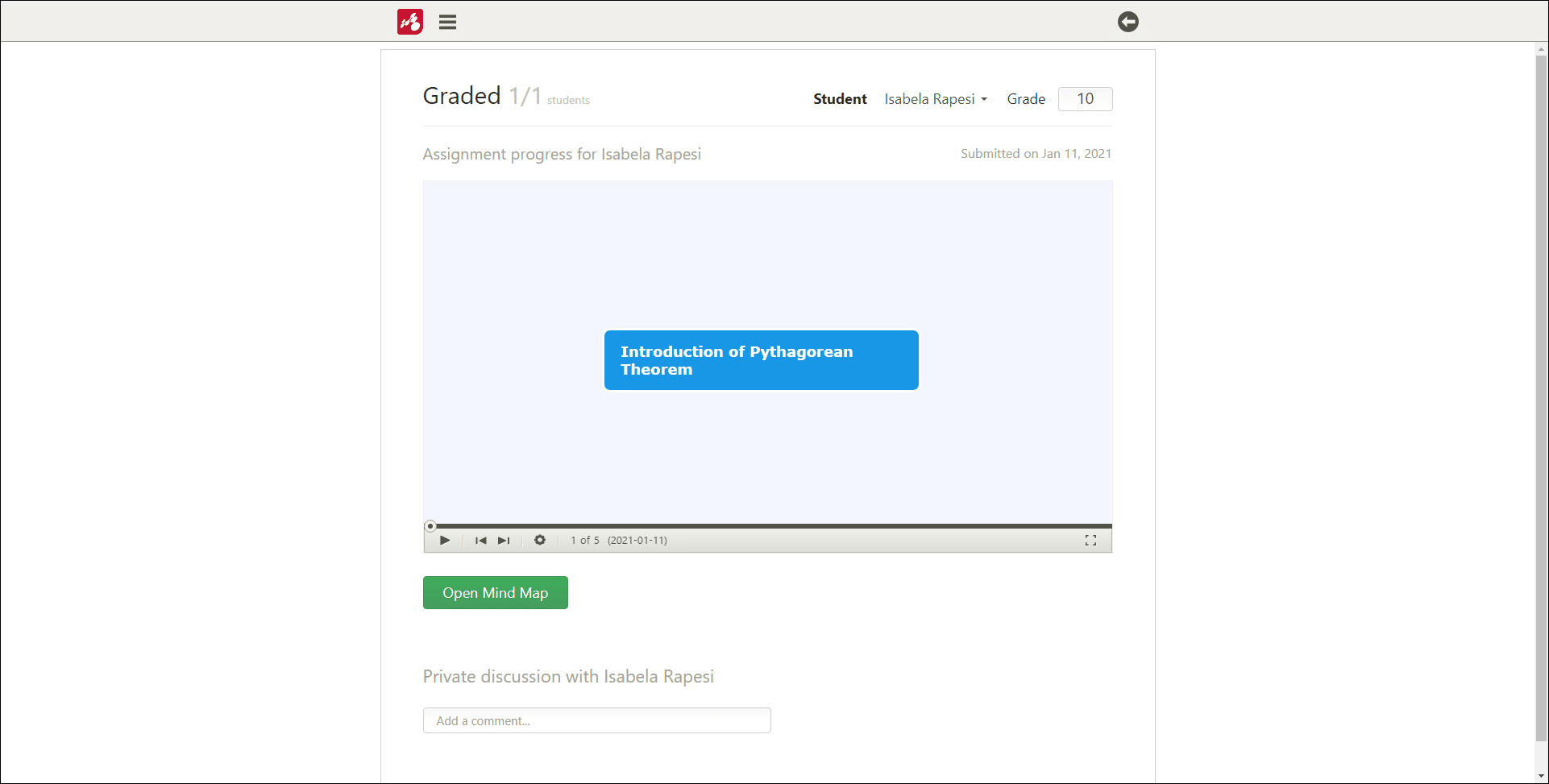Click the scrollbar up arrow
1549x784 pixels.
(x=1541, y=49)
